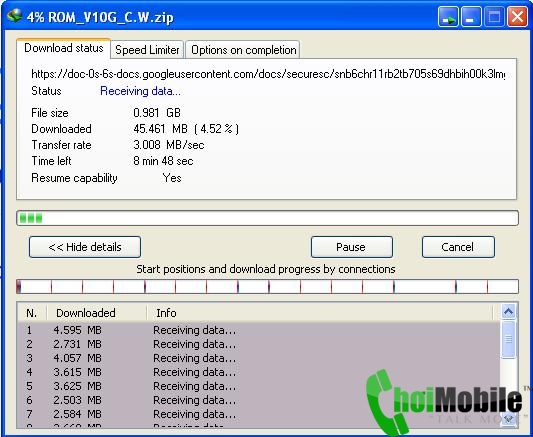
Task: Click the send-to-tray green arrow icon
Action: [x=448, y=16]
